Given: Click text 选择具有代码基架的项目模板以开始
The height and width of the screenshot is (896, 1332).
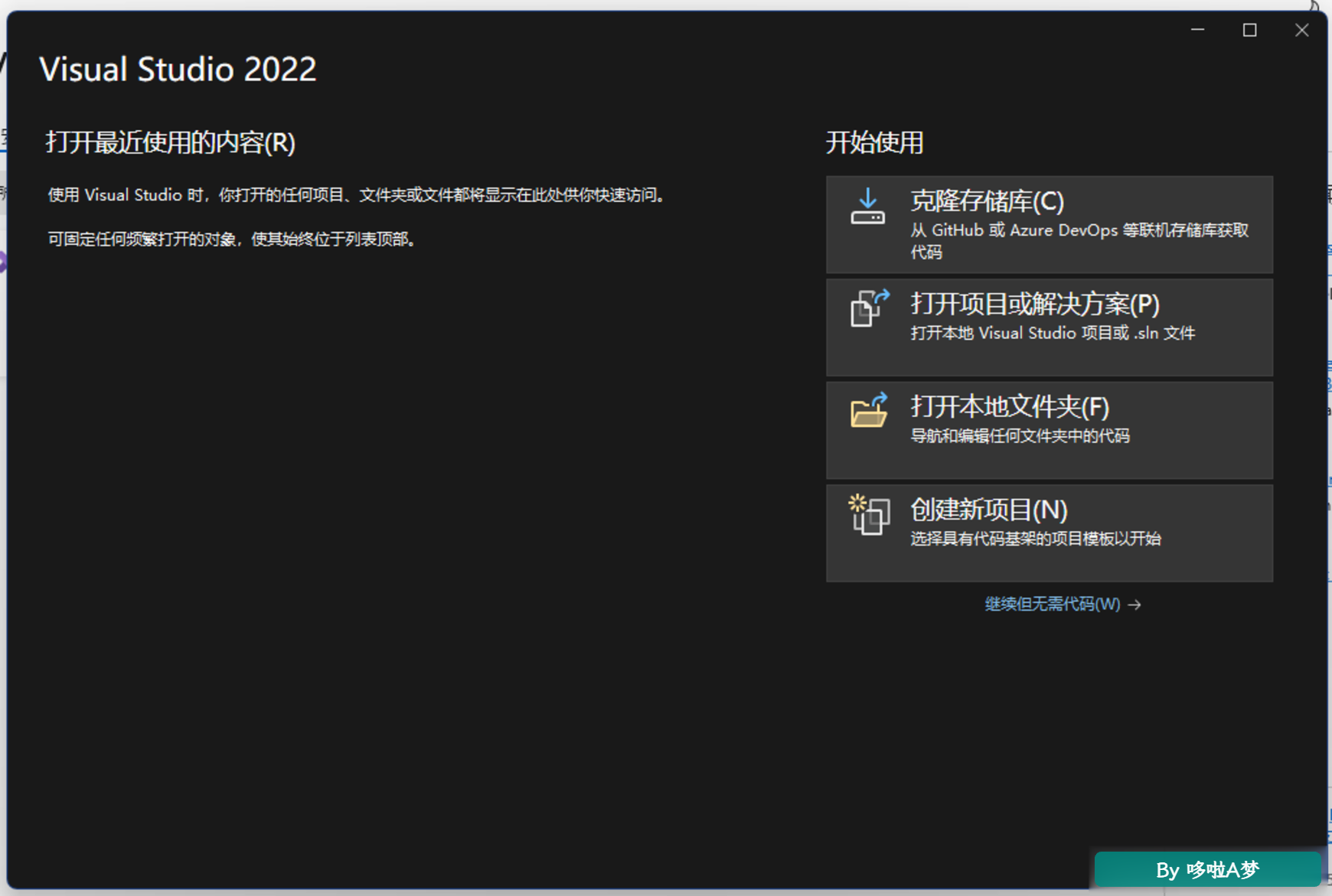Looking at the screenshot, I should (1036, 539).
